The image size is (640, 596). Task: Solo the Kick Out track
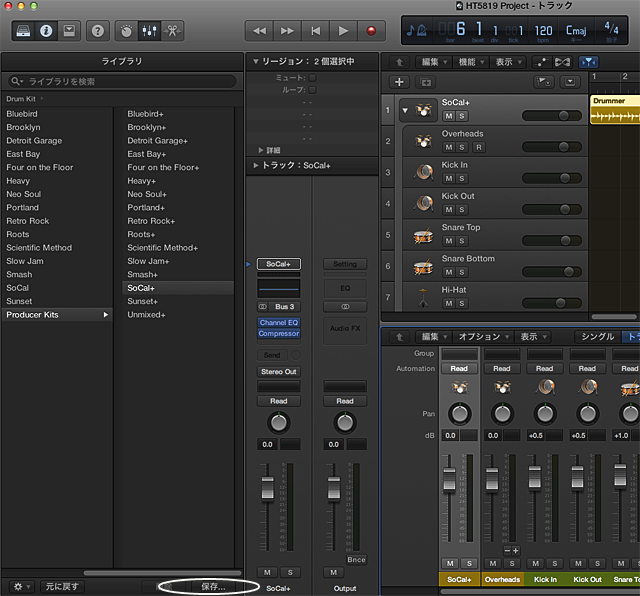[x=462, y=210]
